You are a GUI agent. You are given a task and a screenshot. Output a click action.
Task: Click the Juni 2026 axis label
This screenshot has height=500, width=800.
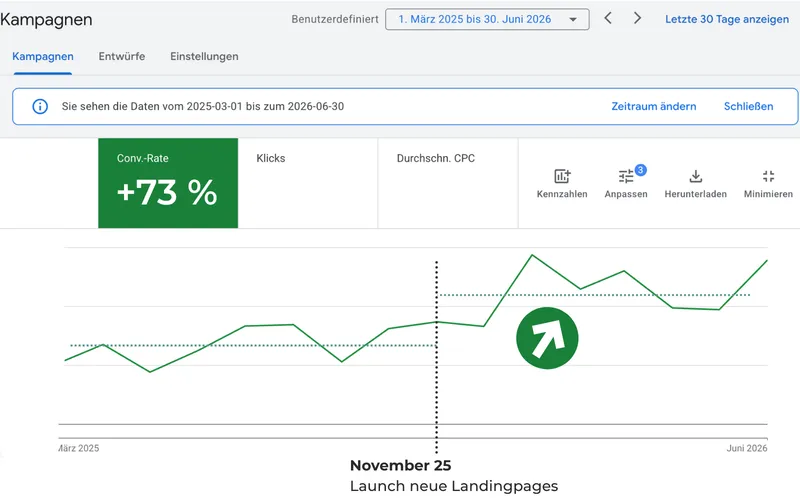746,448
